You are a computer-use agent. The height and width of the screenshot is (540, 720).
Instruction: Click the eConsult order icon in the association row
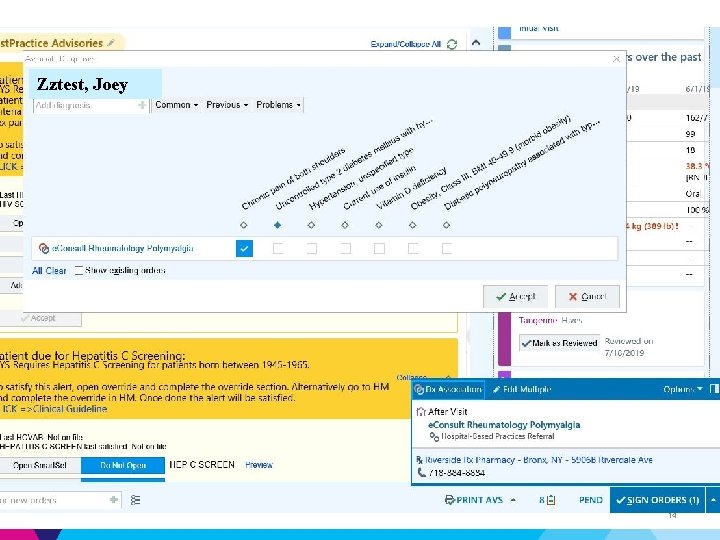point(44,248)
